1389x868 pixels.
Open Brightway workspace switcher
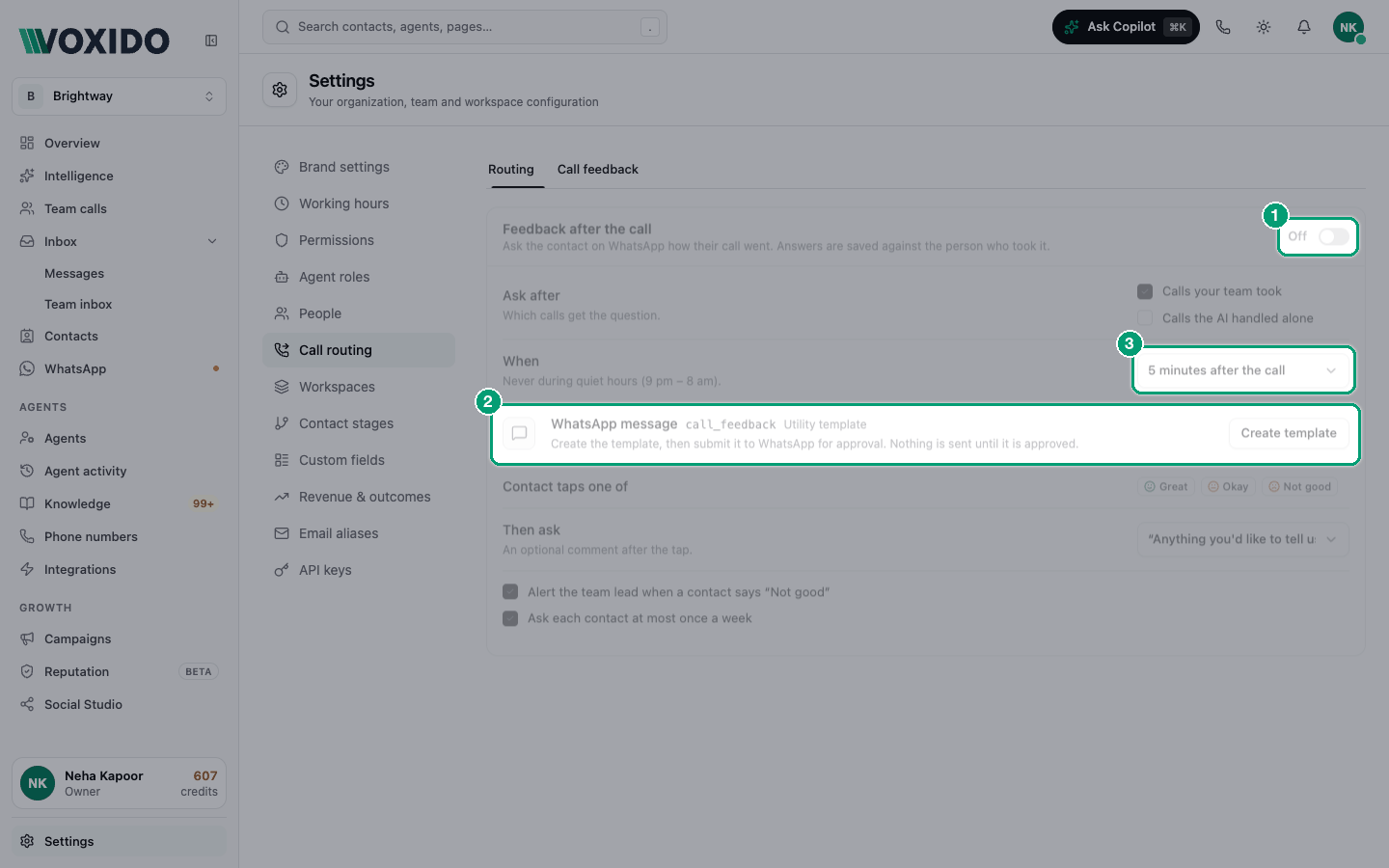pos(120,96)
